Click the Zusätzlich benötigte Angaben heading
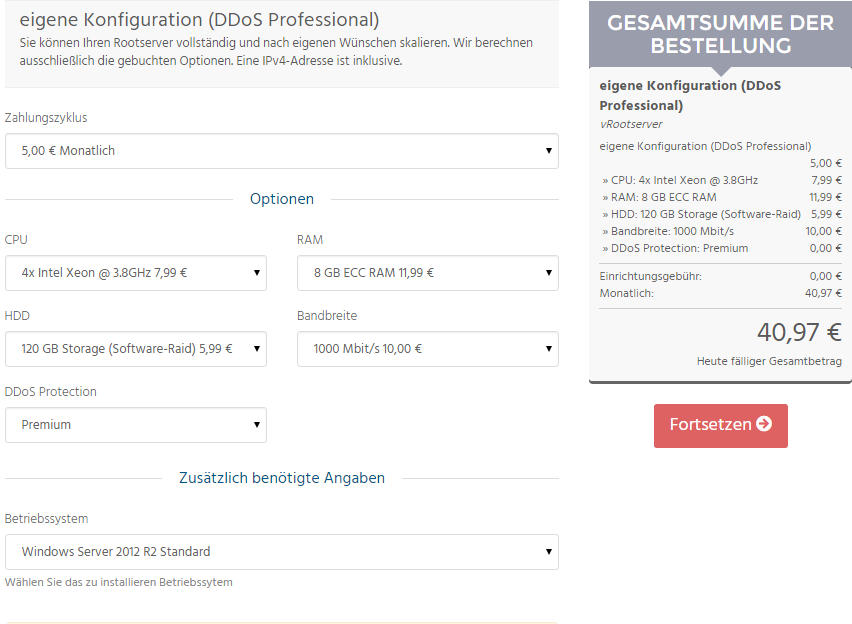This screenshot has width=852, height=624. [x=281, y=478]
